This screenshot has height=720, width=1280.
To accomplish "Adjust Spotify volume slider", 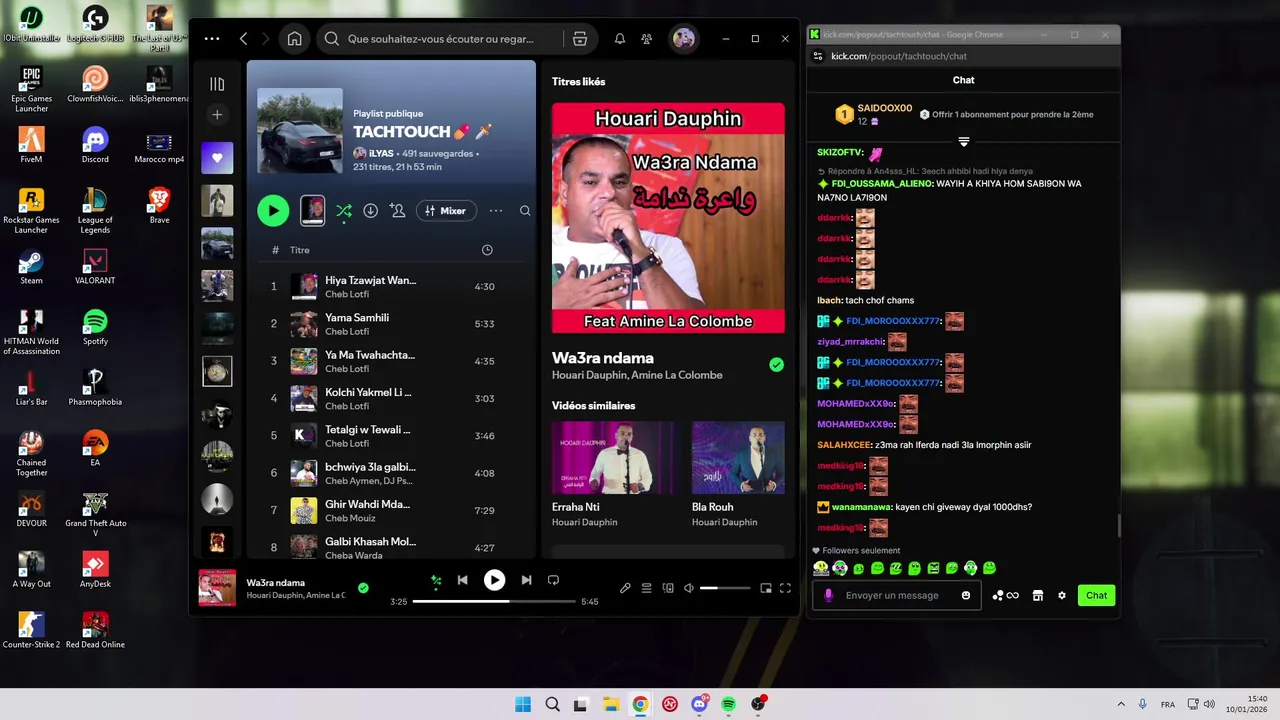I will click(x=725, y=588).
